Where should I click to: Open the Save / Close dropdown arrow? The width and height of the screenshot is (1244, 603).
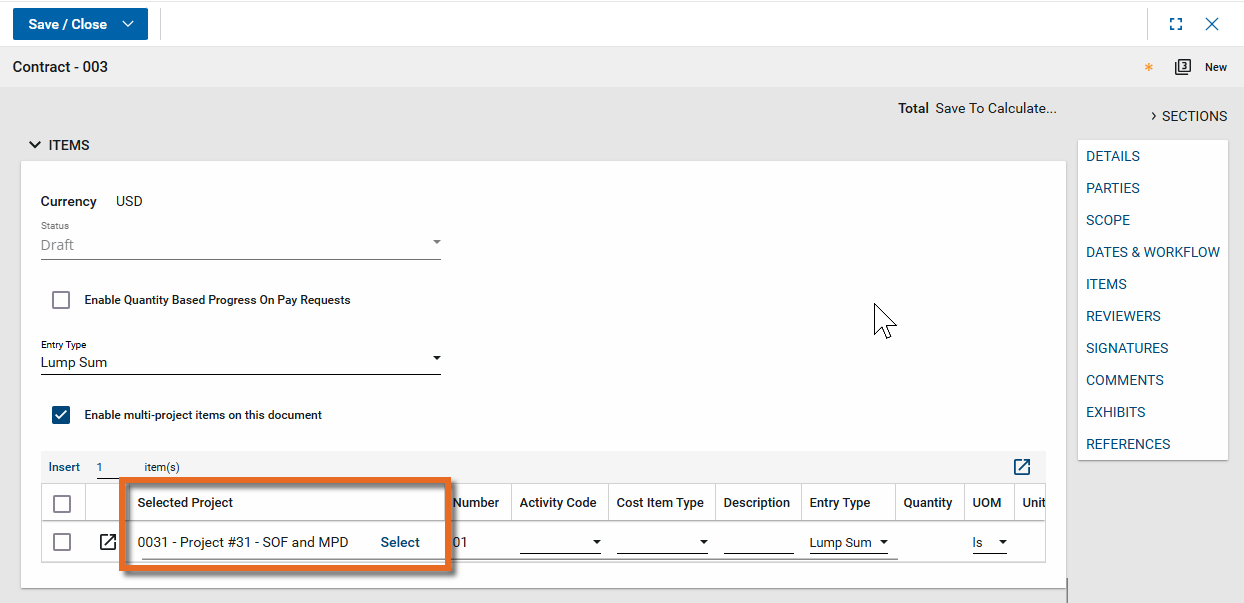click(x=128, y=24)
